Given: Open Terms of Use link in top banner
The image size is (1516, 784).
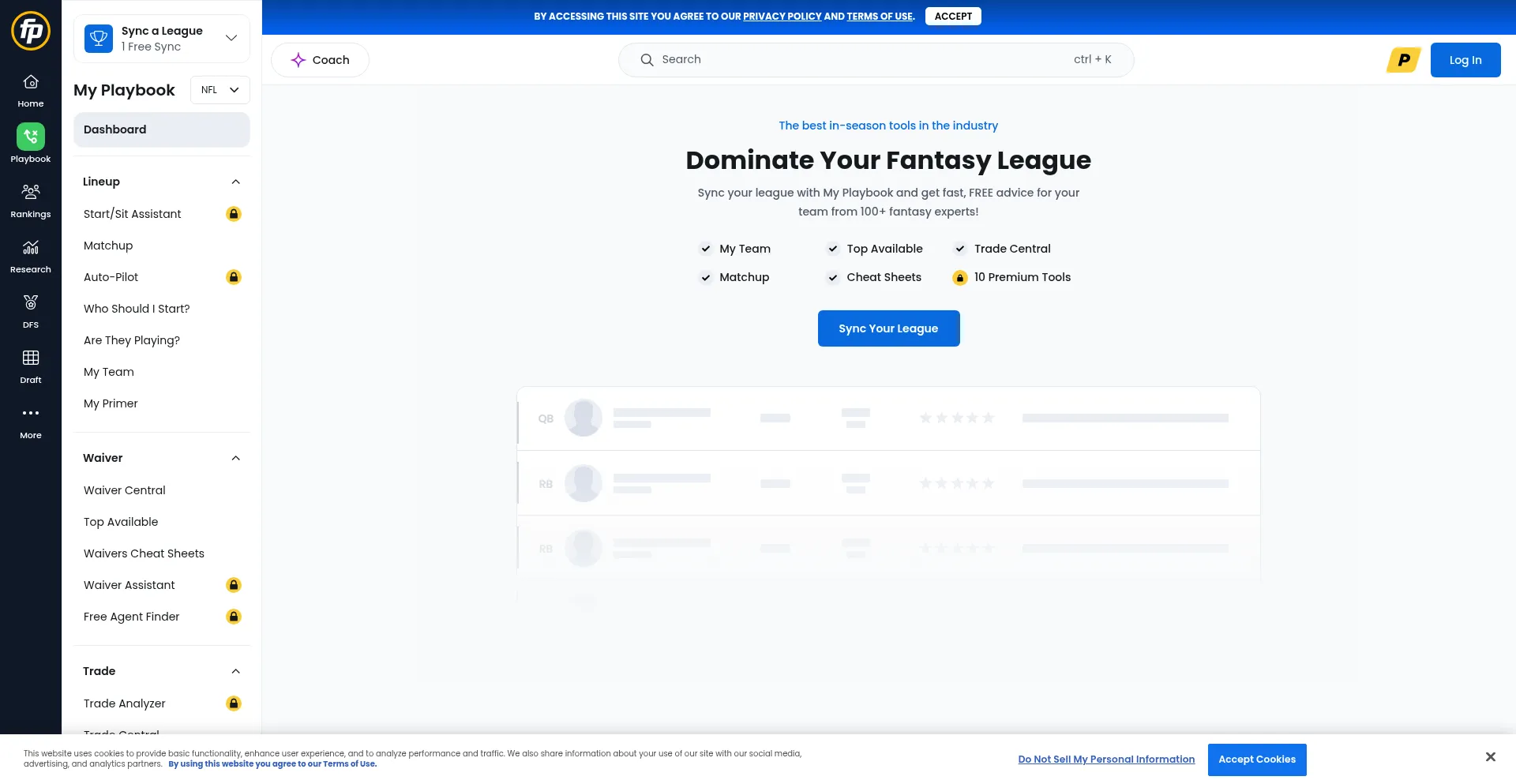Looking at the screenshot, I should 880,17.
